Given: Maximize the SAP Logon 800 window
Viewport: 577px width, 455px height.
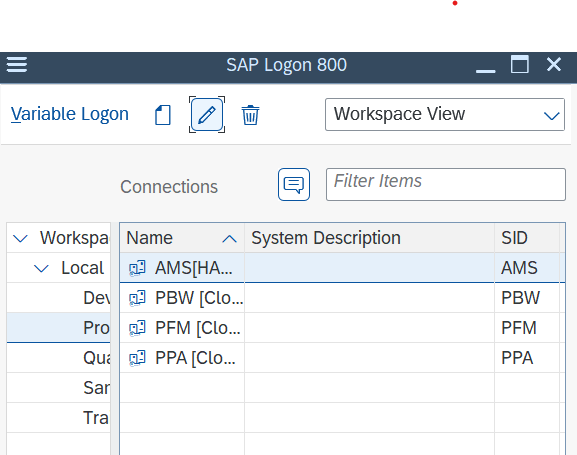Looking at the screenshot, I should (x=520, y=64).
